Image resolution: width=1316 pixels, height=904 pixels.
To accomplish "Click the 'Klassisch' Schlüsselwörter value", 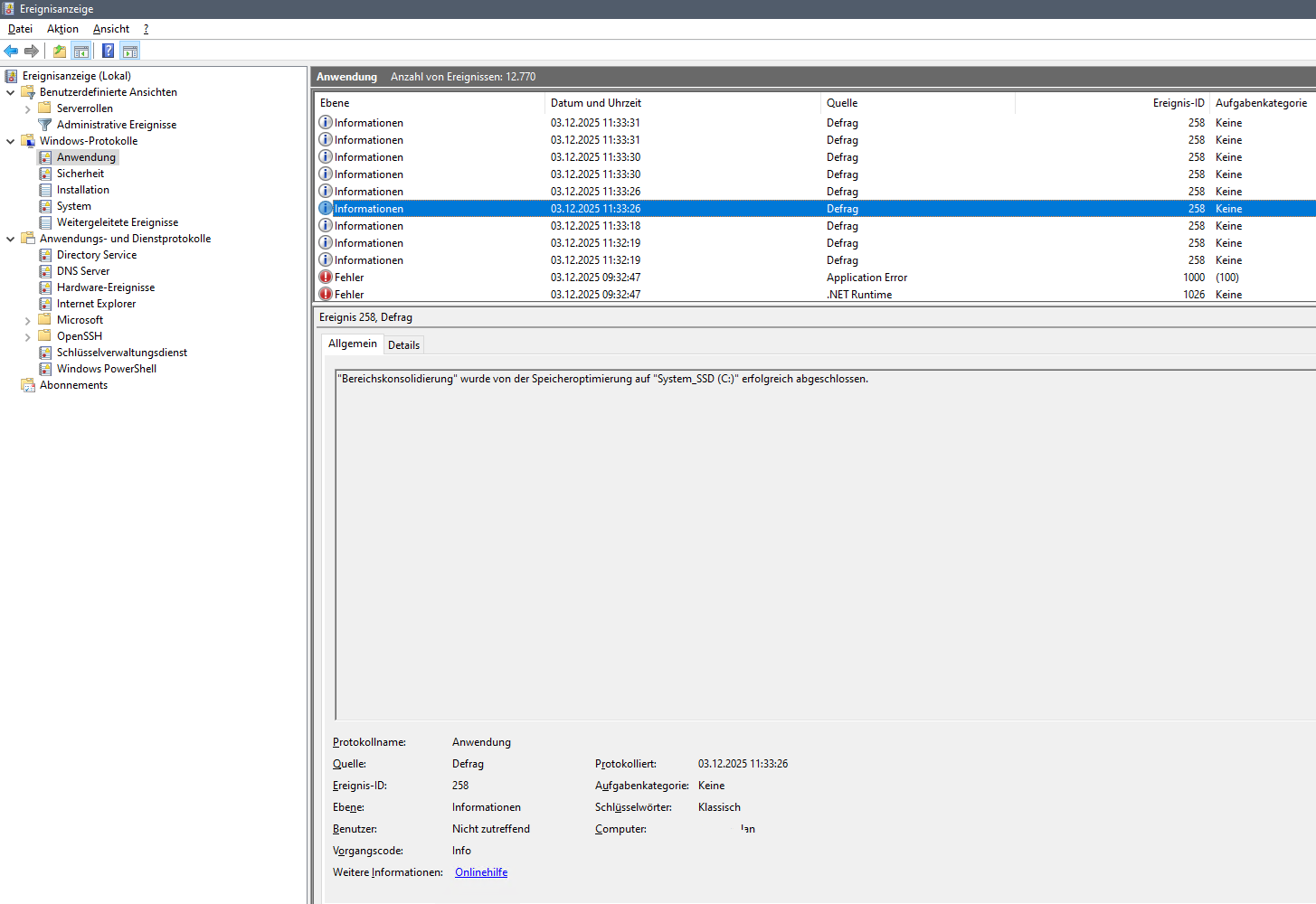I will (719, 807).
